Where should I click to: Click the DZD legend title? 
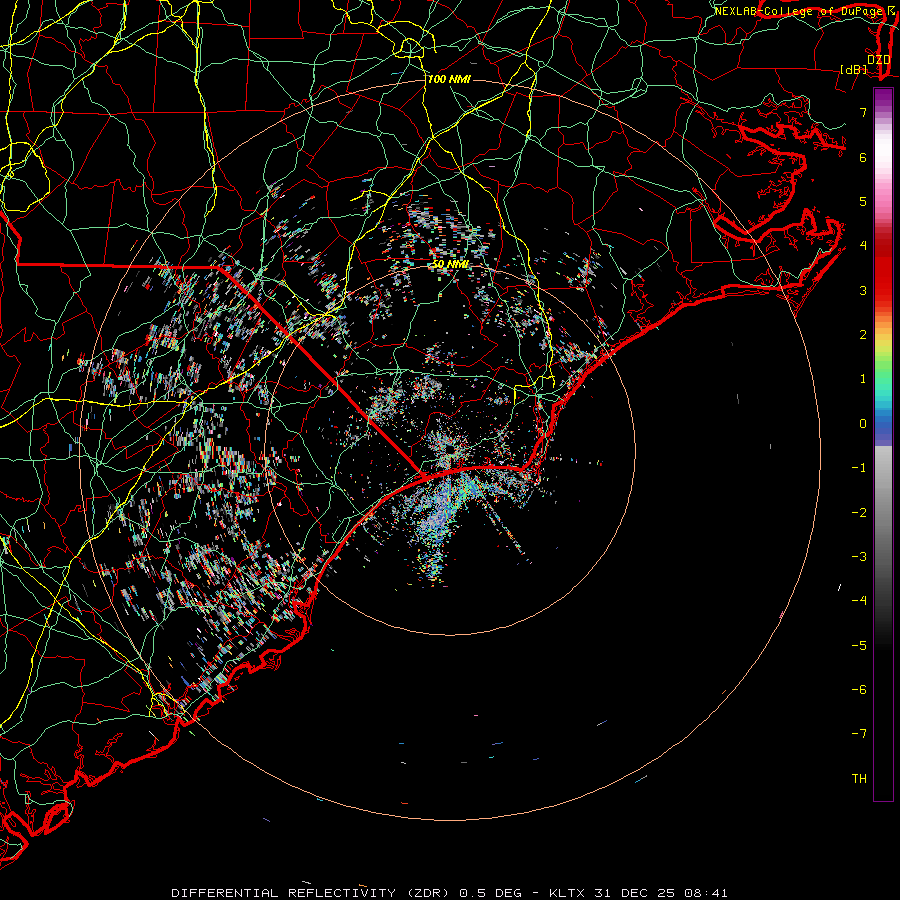878,59
